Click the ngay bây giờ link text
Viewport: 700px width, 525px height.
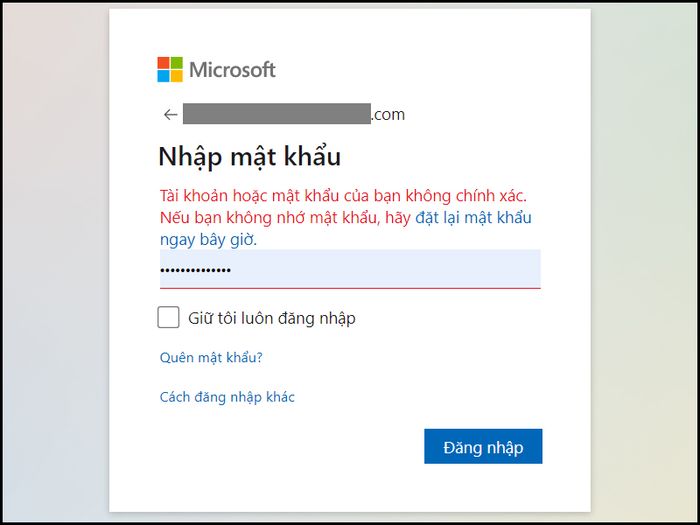pyautogui.click(x=208, y=240)
